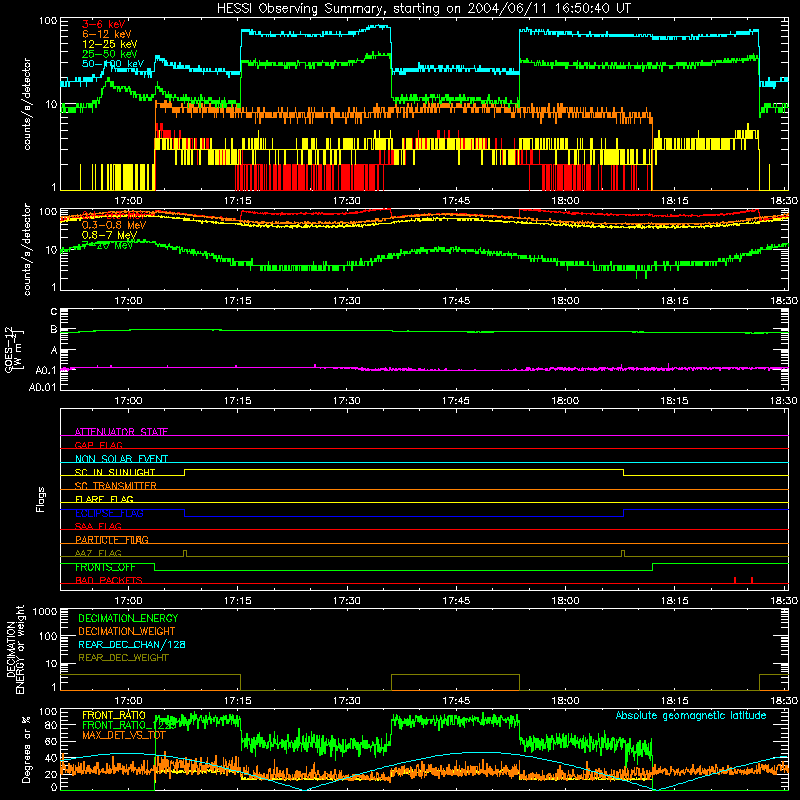
Task: Click the 80 tick label on Degrees axis
Action: tap(51, 726)
